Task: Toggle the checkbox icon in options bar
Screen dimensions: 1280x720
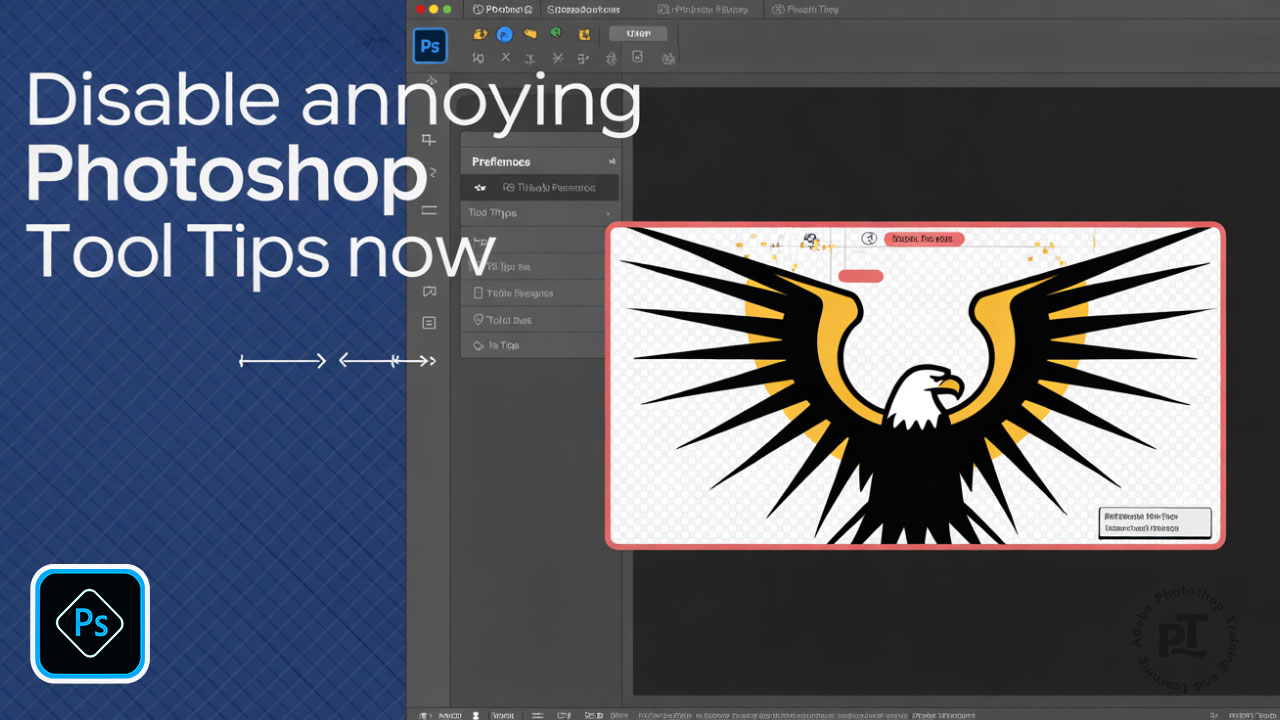Action: point(637,58)
